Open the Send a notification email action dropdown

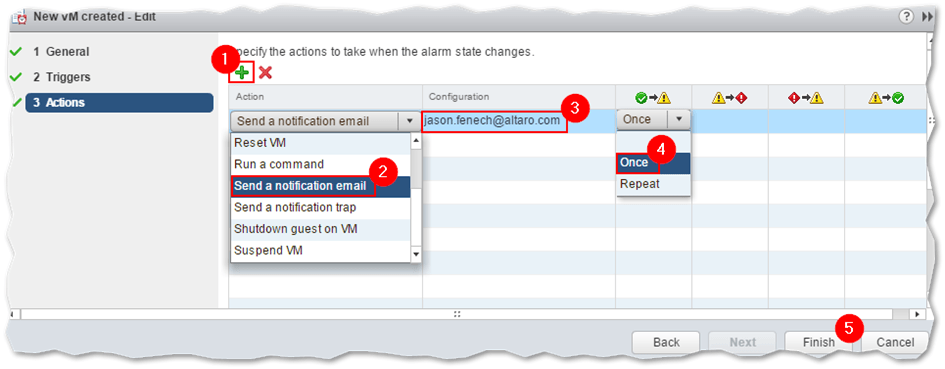click(x=409, y=121)
